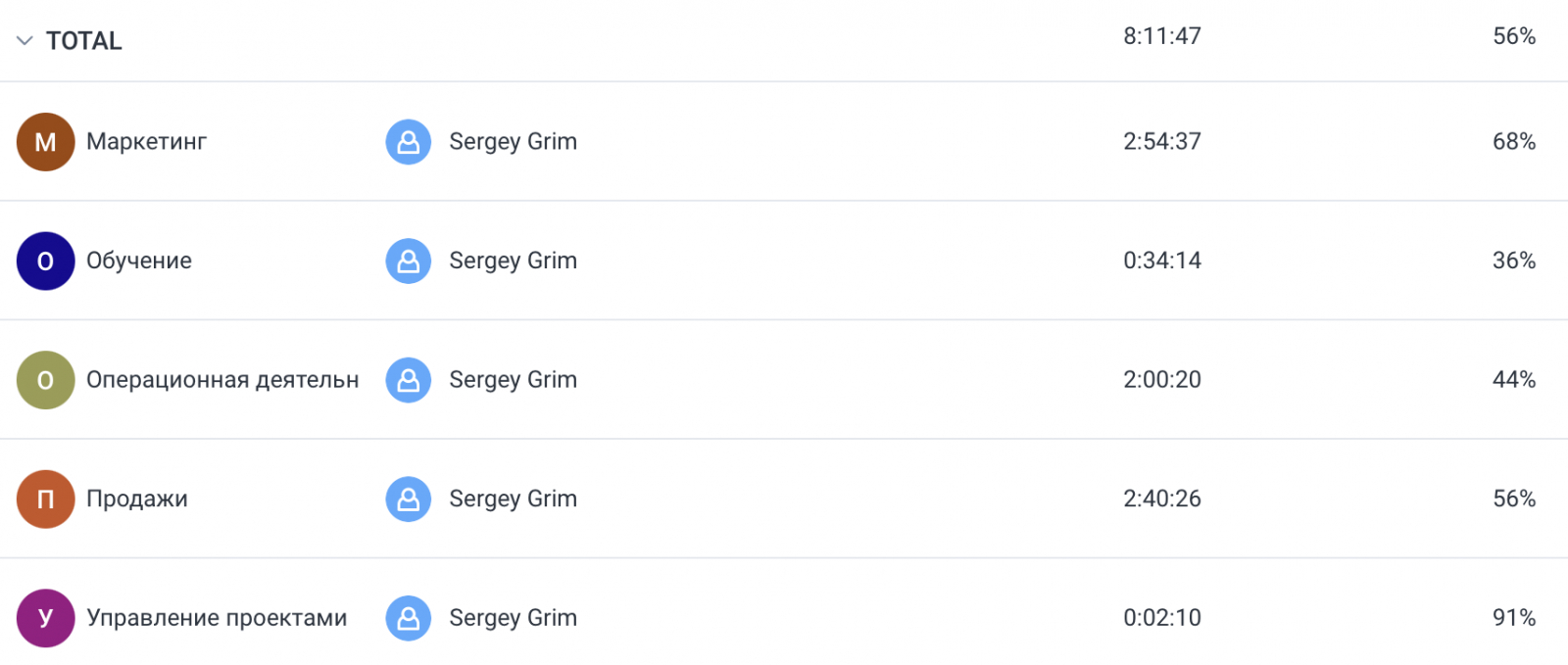This screenshot has width=1568, height=665.
Task: Click the user icon in Обучение row
Action: pyautogui.click(x=408, y=261)
